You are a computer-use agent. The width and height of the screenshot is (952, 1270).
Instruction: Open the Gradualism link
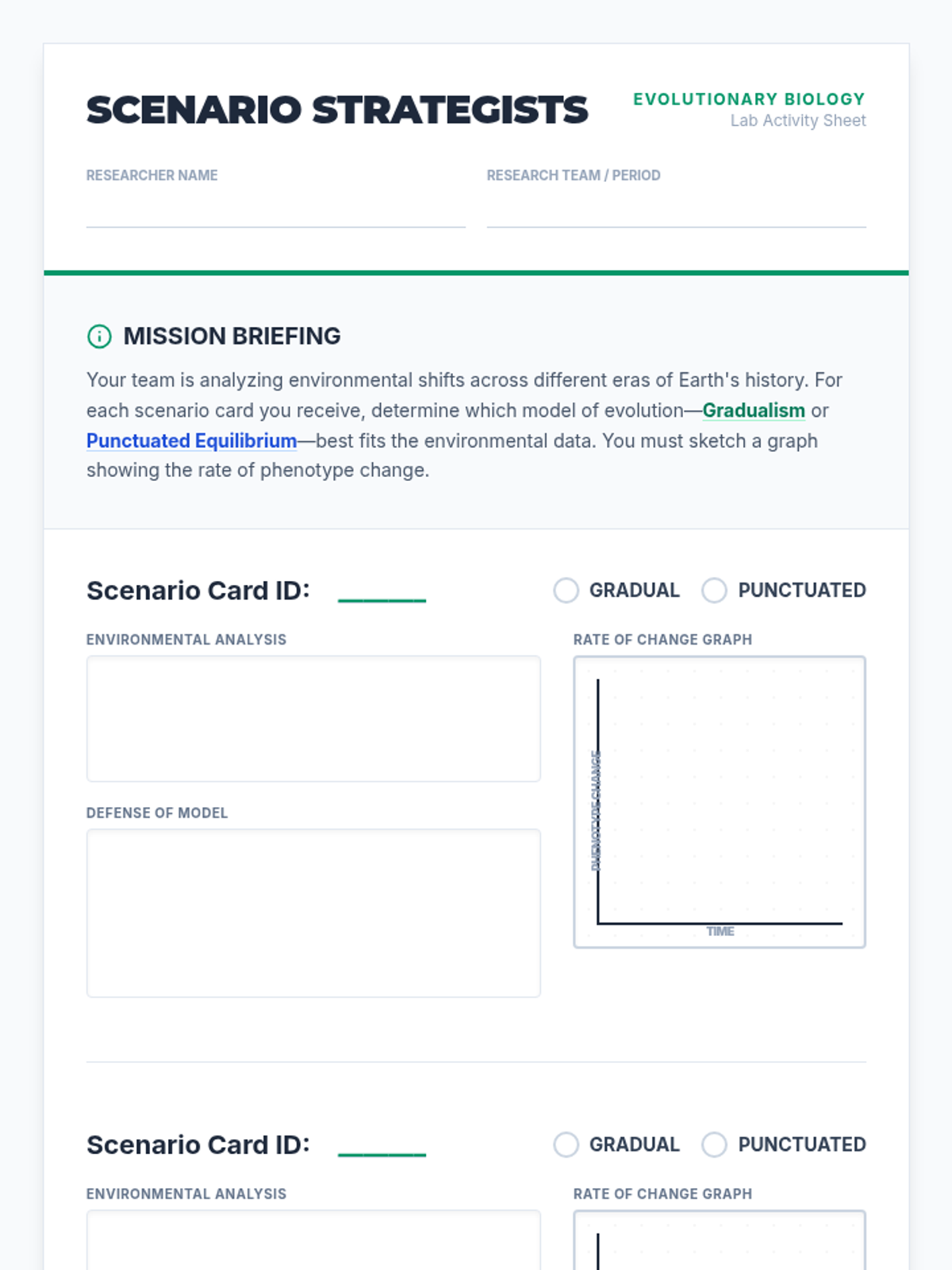click(754, 410)
